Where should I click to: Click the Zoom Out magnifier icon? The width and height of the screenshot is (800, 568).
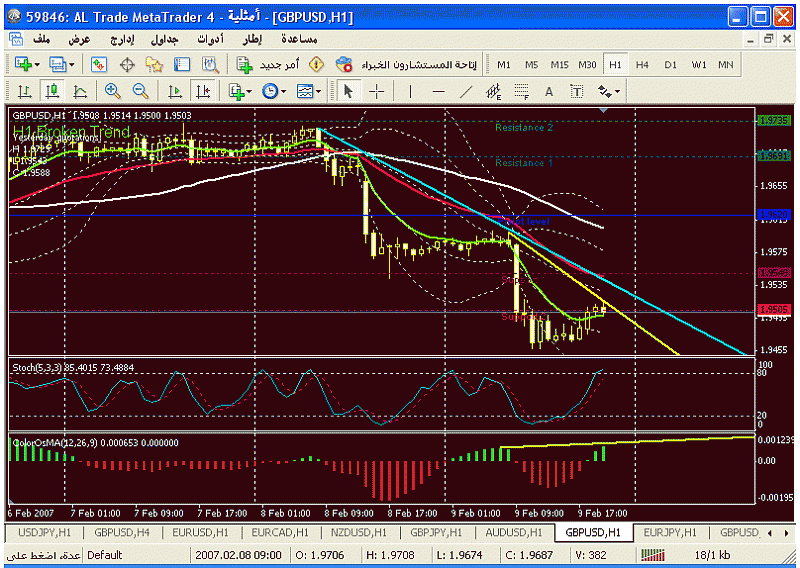140,91
